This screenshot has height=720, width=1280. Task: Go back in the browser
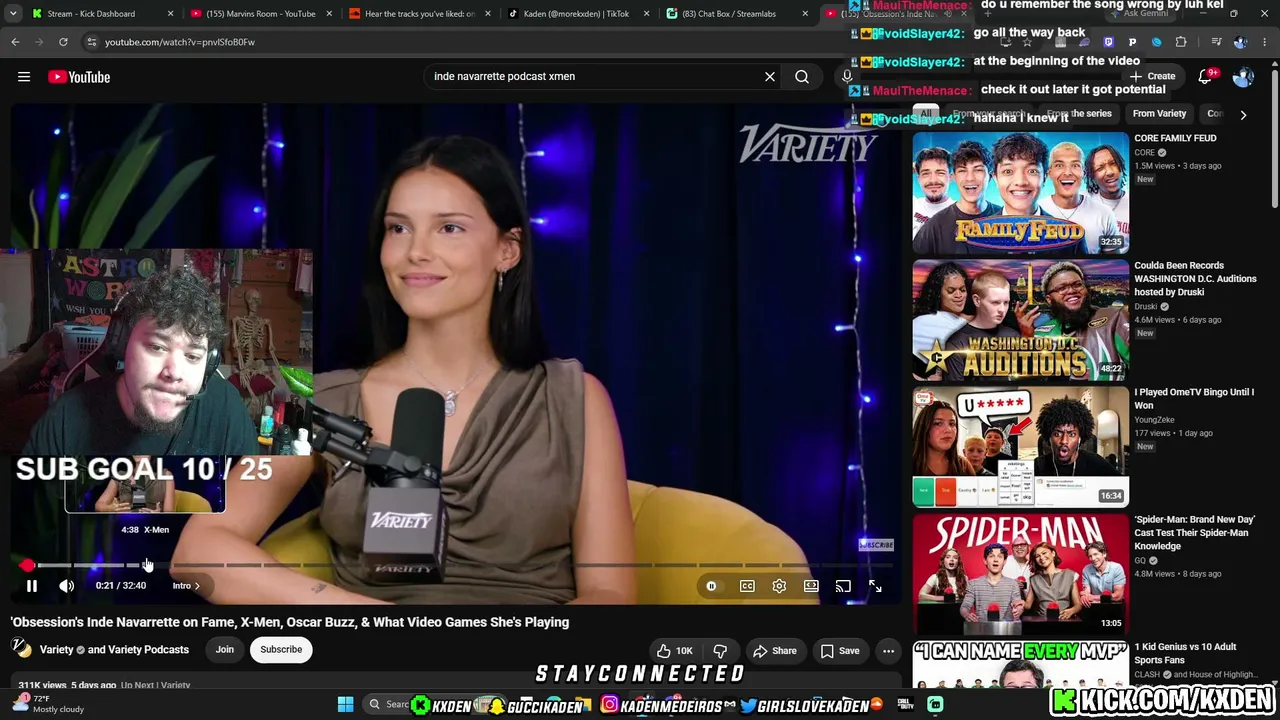pos(15,42)
